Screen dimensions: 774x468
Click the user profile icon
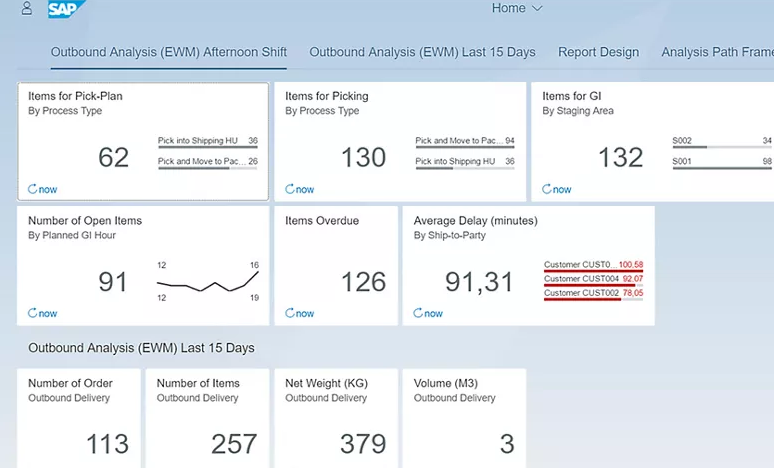[26, 9]
